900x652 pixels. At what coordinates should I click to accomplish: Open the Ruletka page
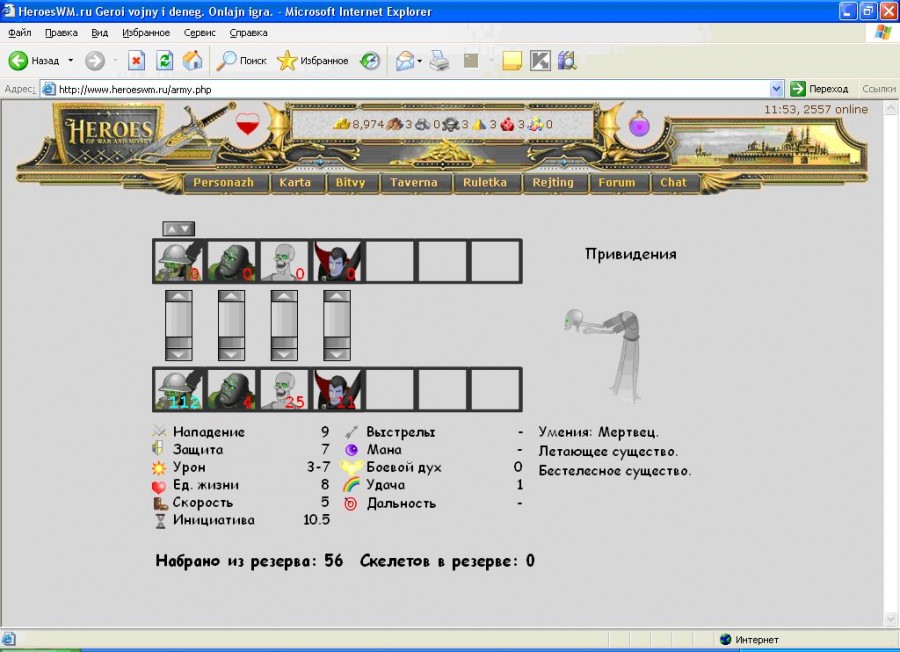[485, 183]
